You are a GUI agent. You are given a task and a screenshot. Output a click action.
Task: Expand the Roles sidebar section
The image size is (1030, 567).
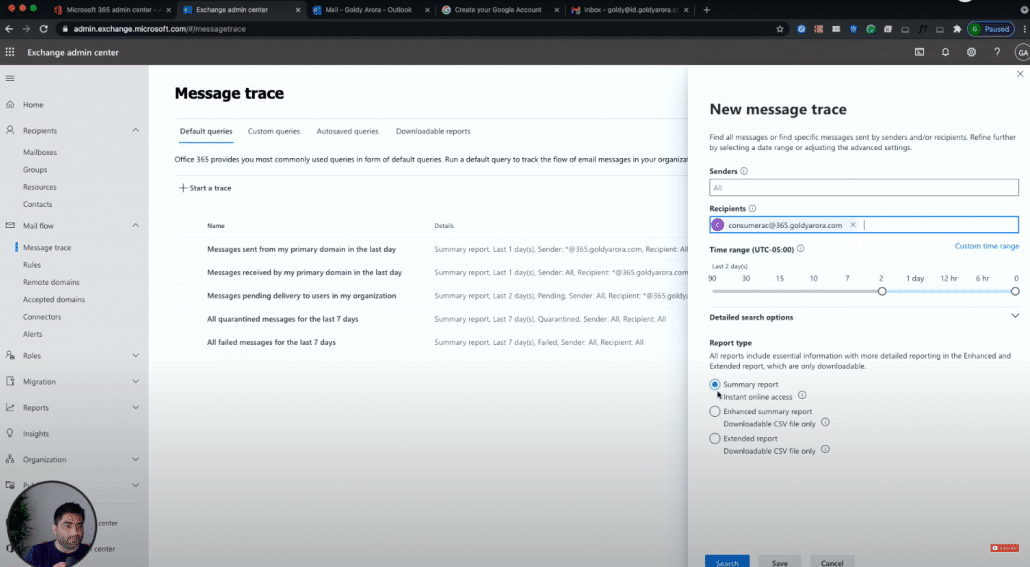[x=135, y=355]
